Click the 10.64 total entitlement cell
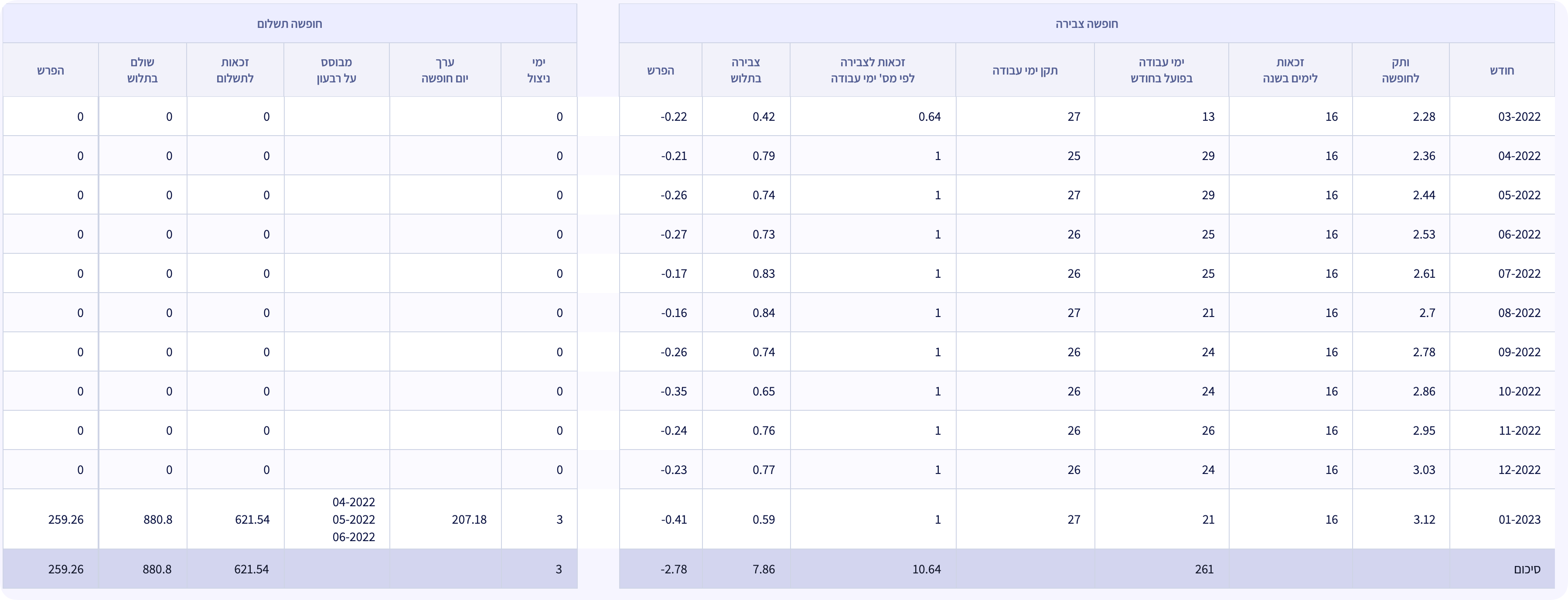 click(x=926, y=569)
